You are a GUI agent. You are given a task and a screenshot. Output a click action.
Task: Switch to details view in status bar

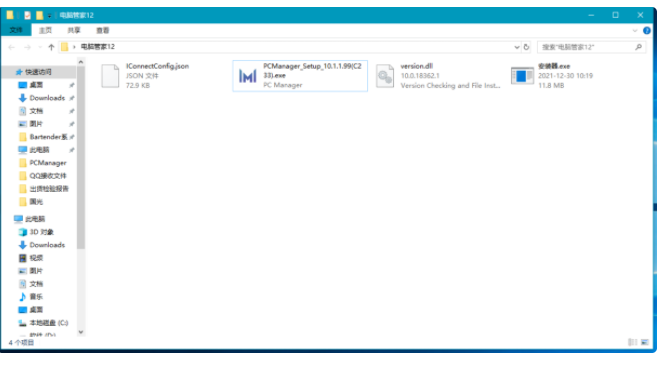(633, 342)
